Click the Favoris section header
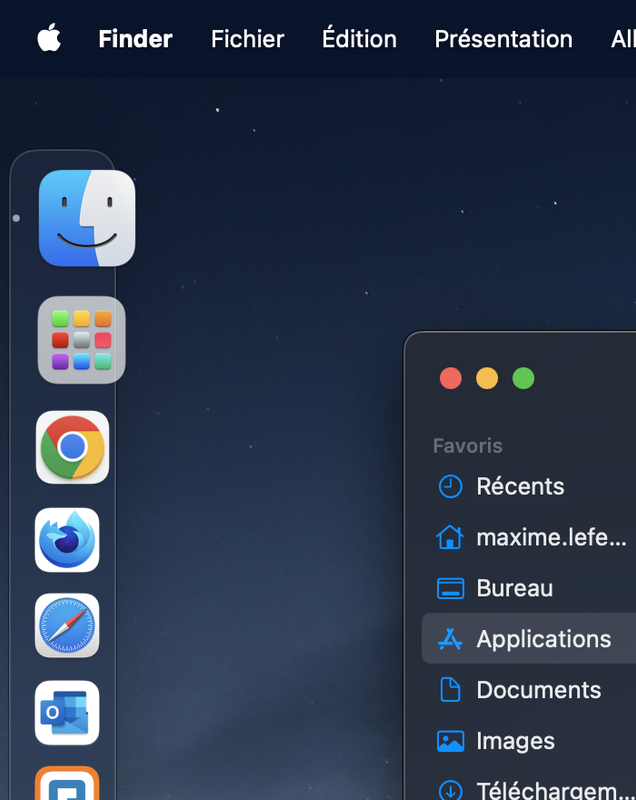 click(468, 445)
